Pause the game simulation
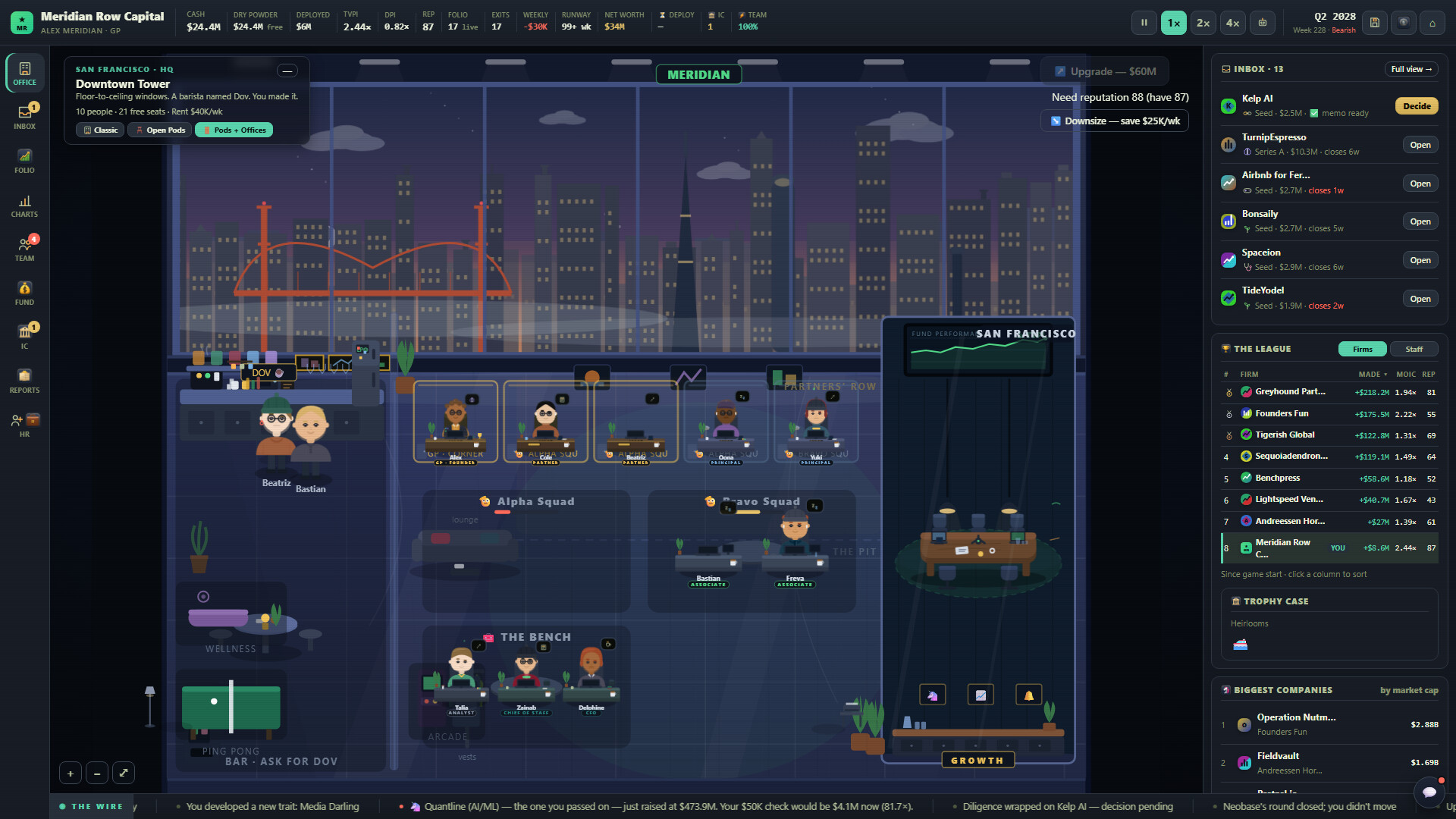This screenshot has height=819, width=1456. click(1144, 23)
